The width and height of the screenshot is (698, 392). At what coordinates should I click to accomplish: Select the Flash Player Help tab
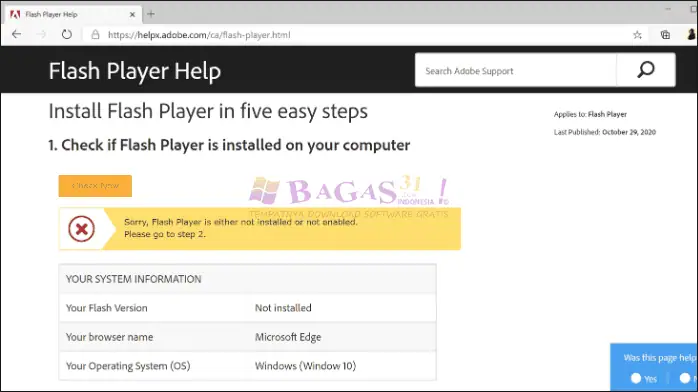click(73, 14)
